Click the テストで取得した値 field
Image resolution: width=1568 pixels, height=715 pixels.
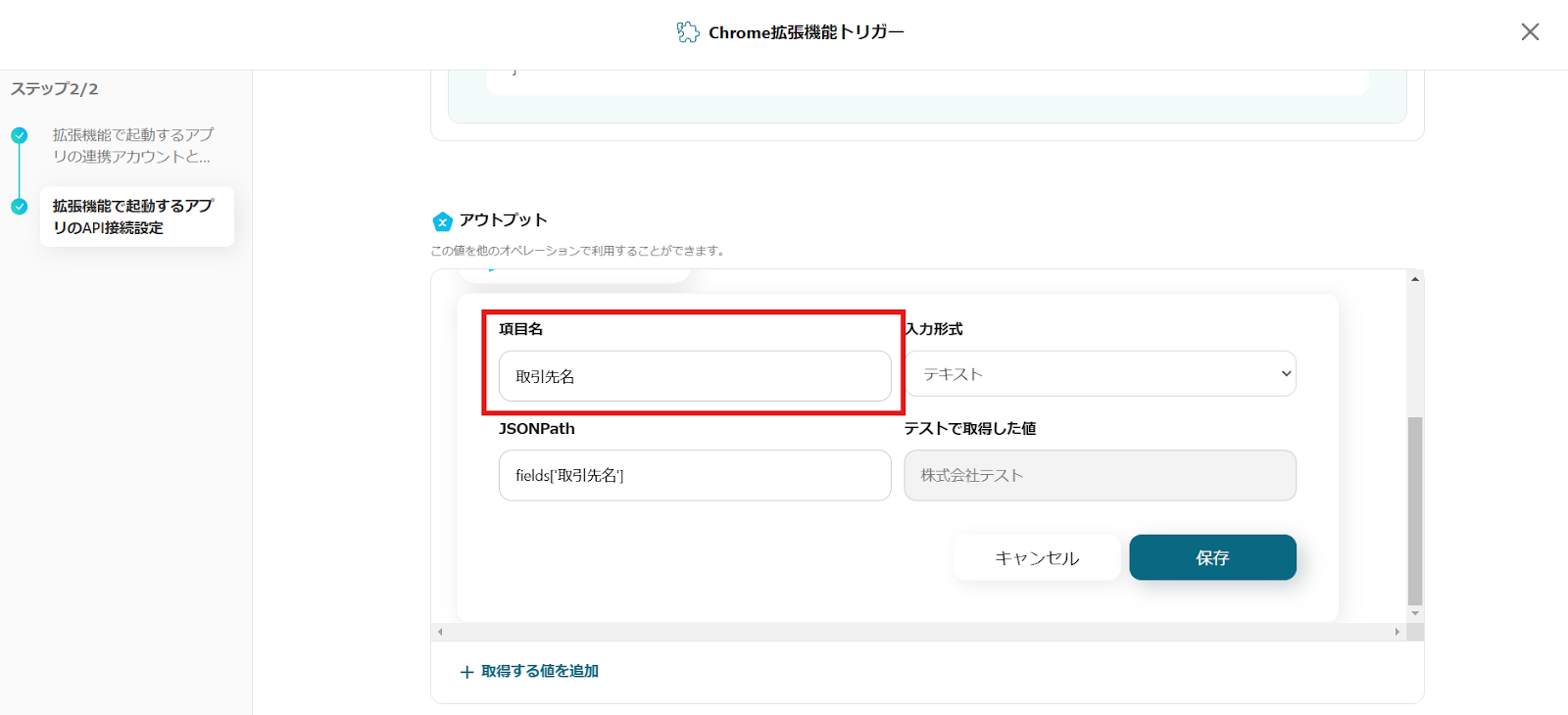1101,475
